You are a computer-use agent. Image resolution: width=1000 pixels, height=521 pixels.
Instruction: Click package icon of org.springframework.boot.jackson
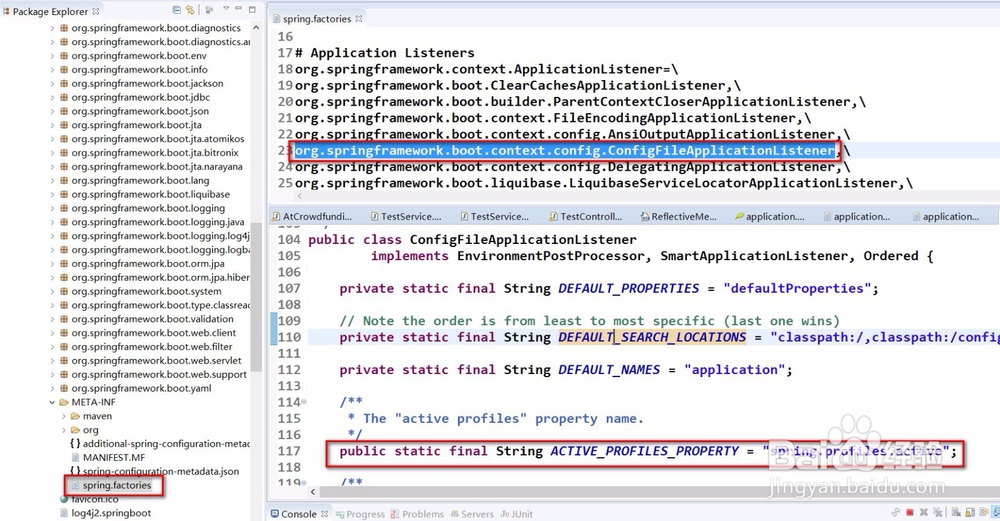pos(64,84)
